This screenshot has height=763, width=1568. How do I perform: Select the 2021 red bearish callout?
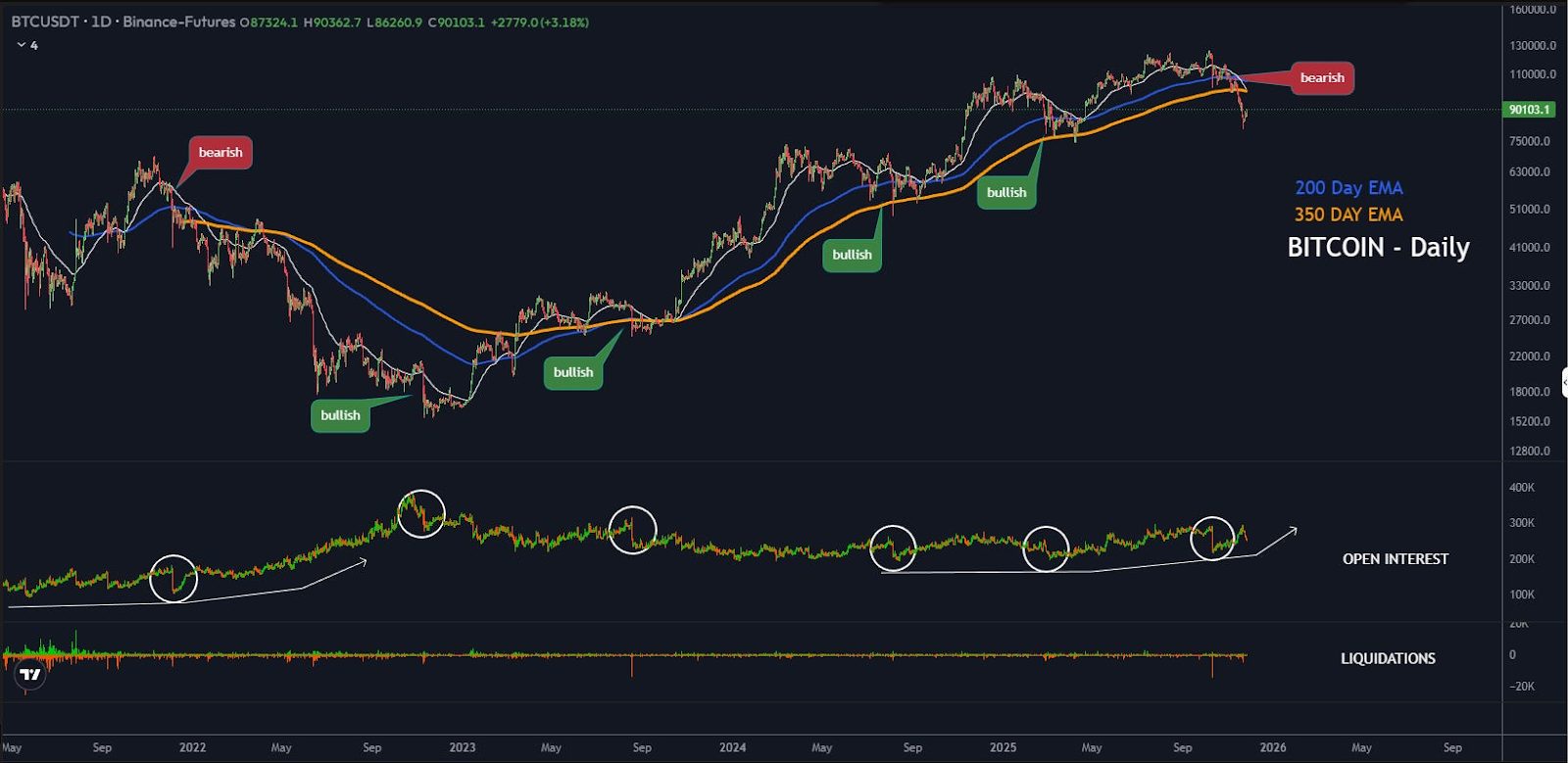pyautogui.click(x=220, y=153)
